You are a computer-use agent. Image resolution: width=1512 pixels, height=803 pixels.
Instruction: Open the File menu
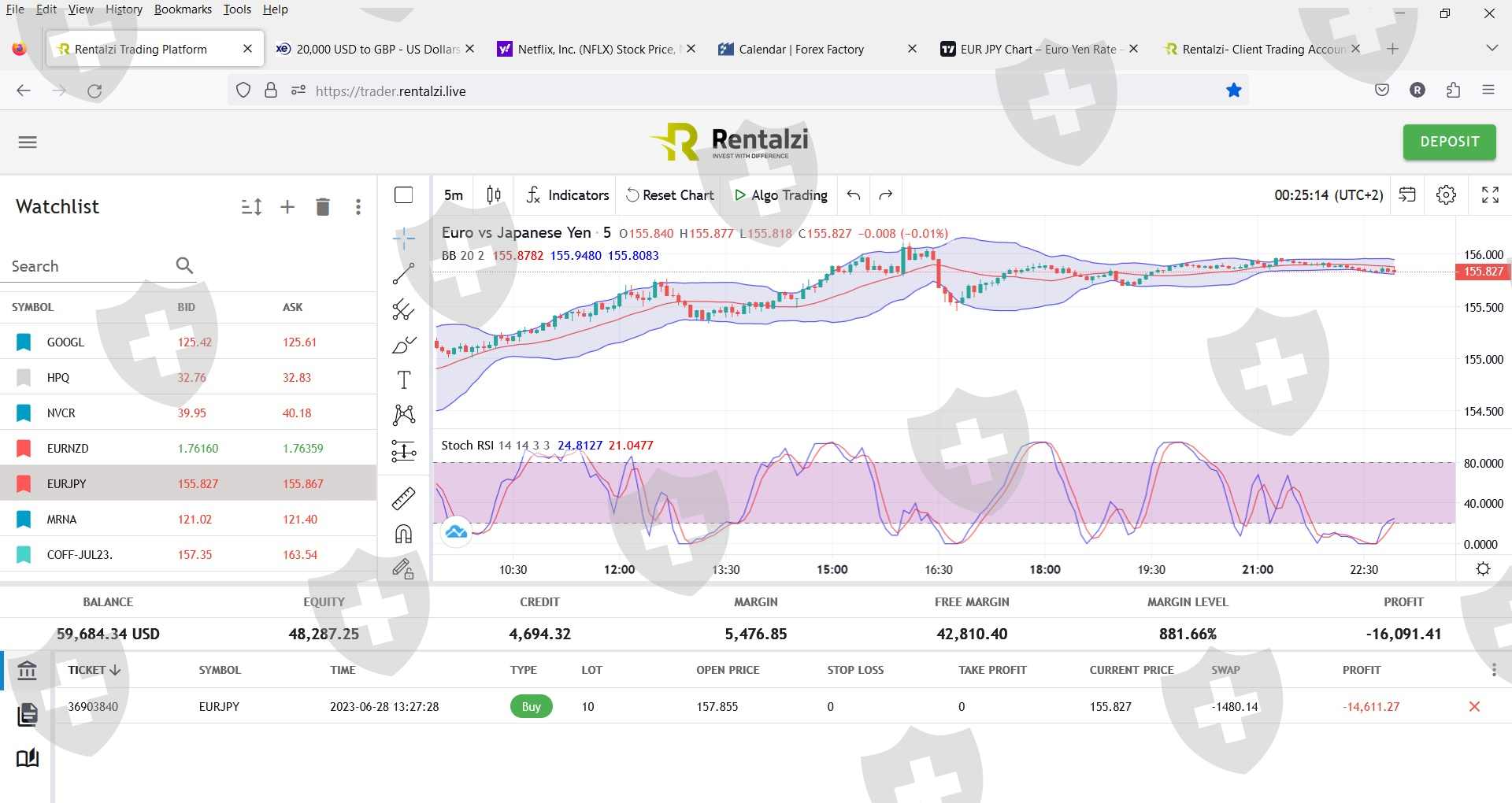15,9
